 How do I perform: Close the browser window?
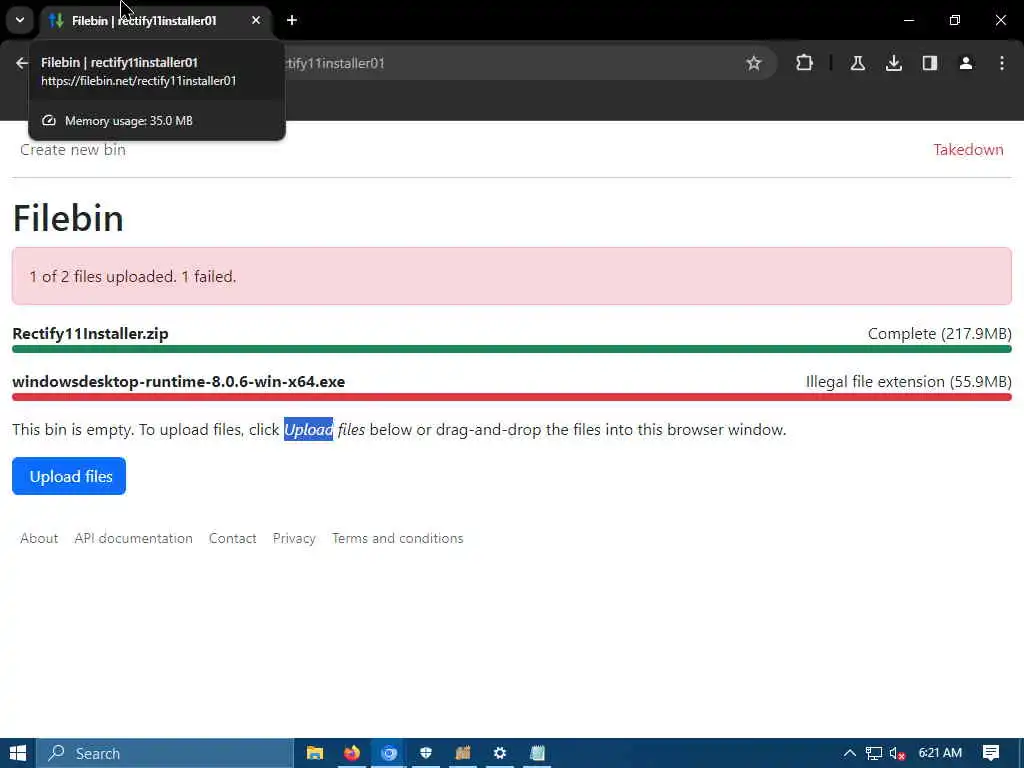(x=1000, y=20)
